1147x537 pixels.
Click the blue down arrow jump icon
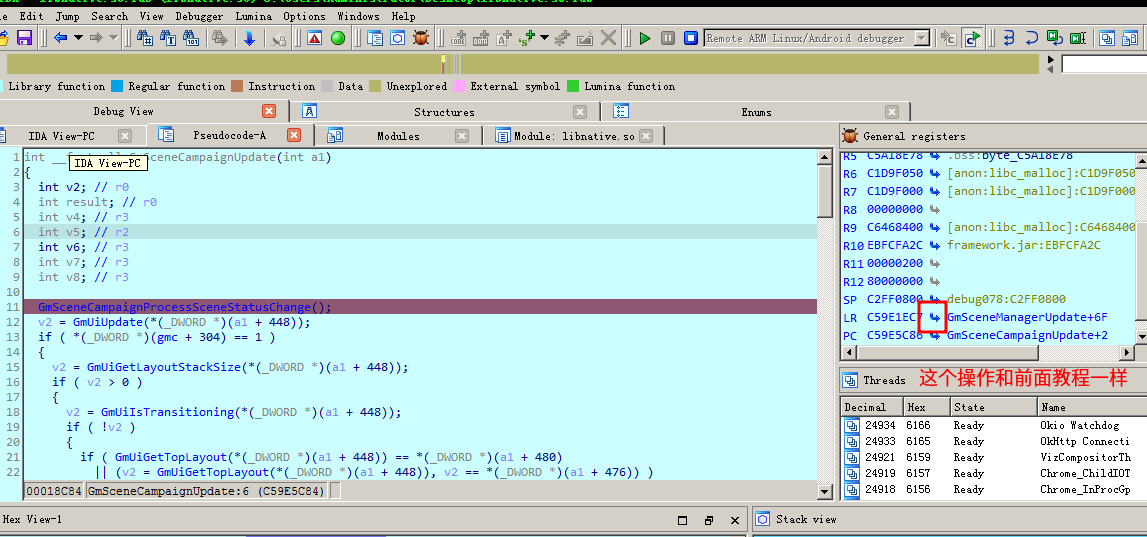click(x=249, y=38)
